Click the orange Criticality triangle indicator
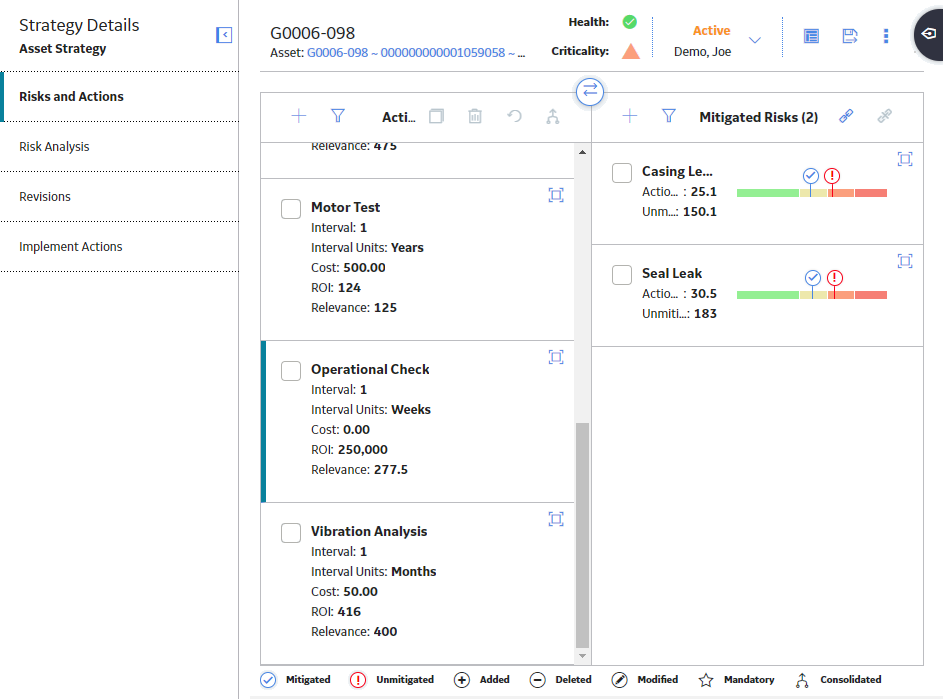Viewport: 943px width, 699px height. point(630,51)
